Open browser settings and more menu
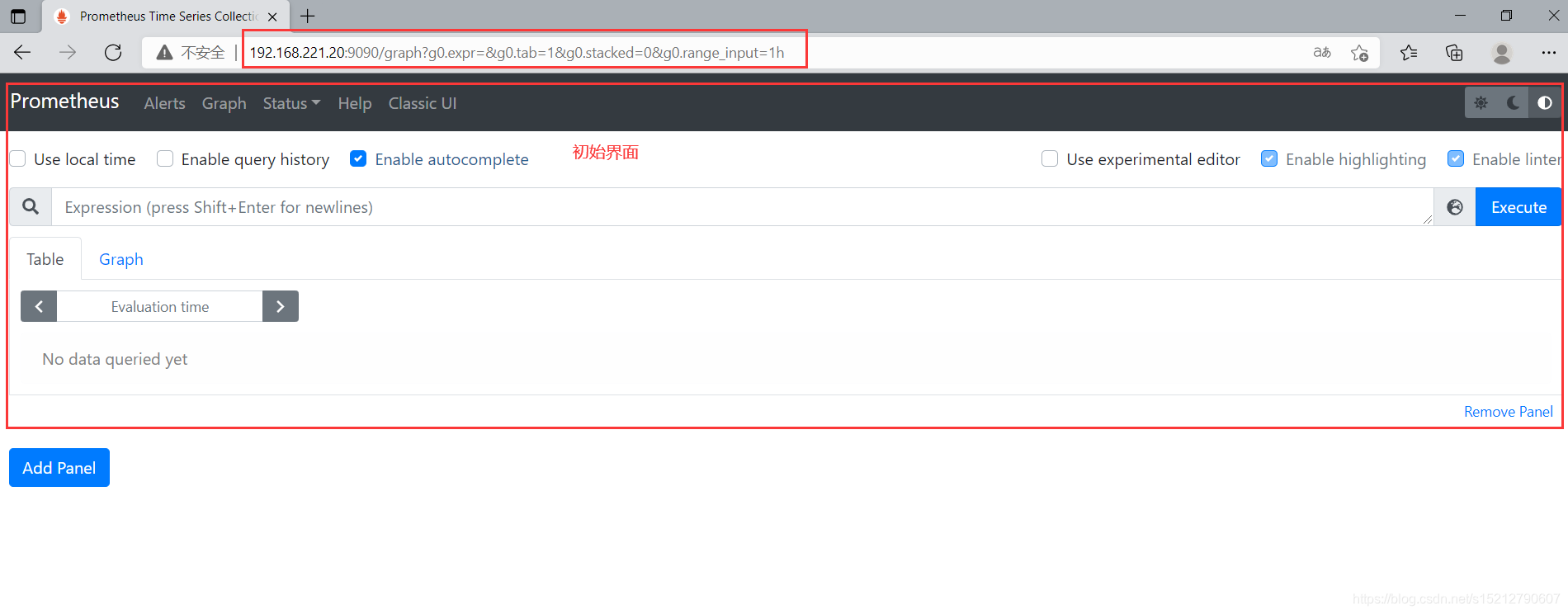The height and width of the screenshot is (614, 1568). [x=1548, y=53]
